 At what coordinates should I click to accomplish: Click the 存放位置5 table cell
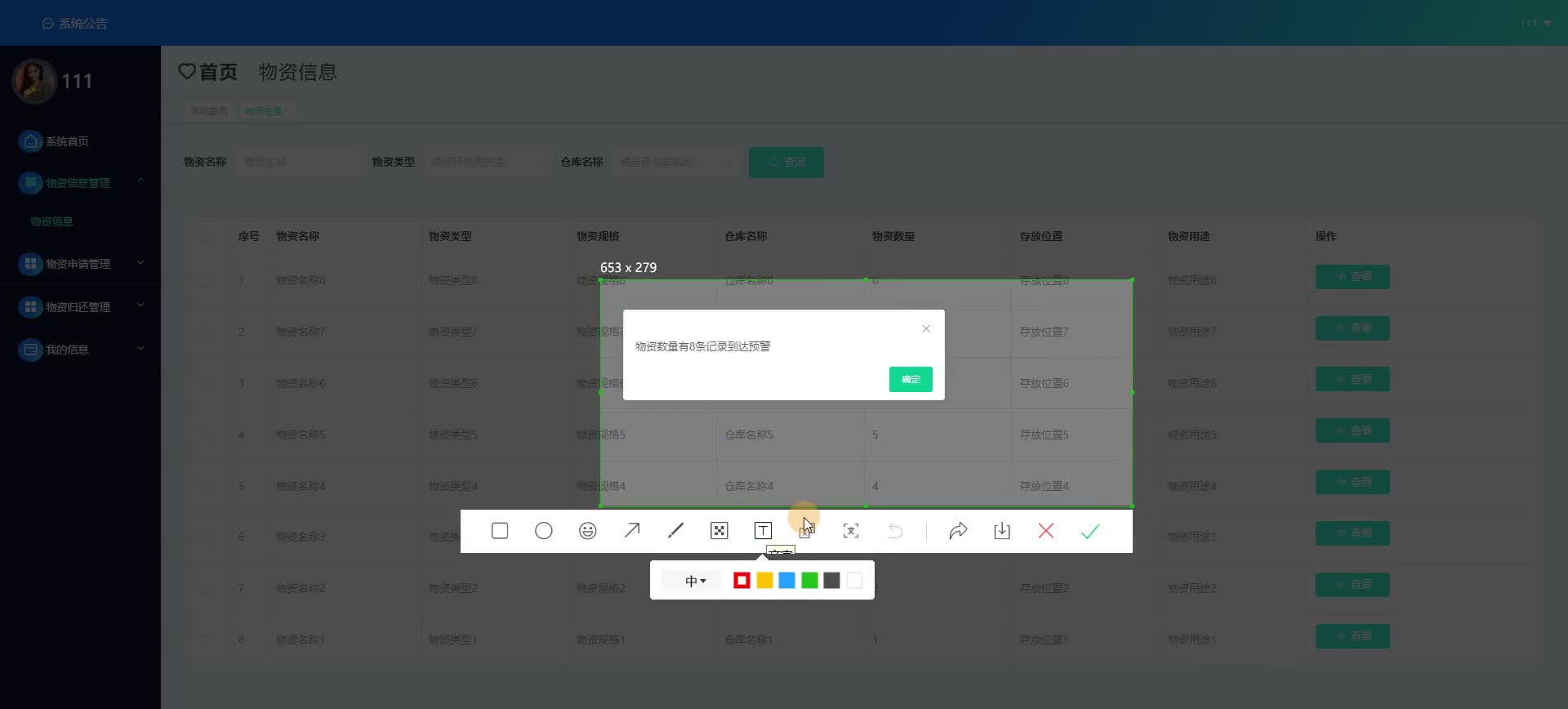[1044, 435]
